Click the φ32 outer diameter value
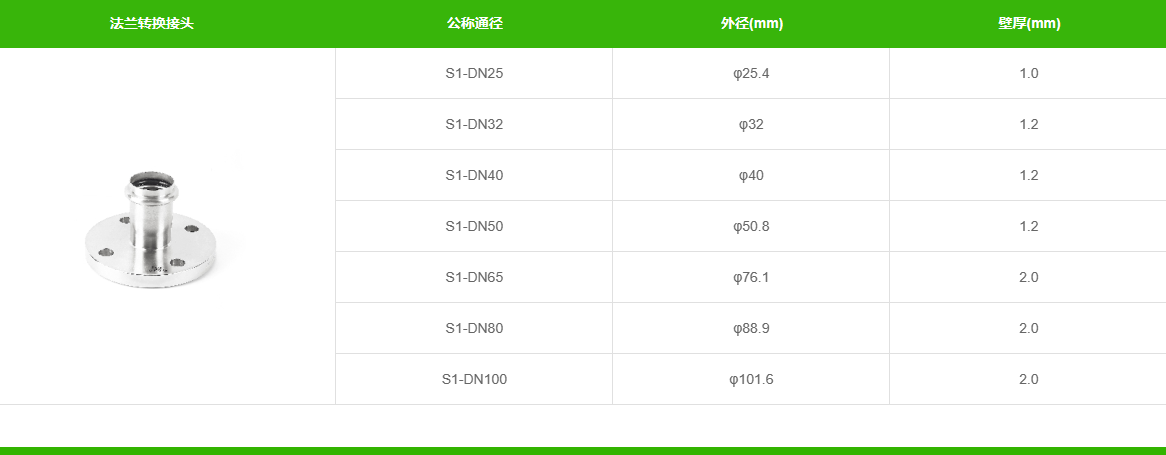This screenshot has width=1166, height=455. (751, 125)
